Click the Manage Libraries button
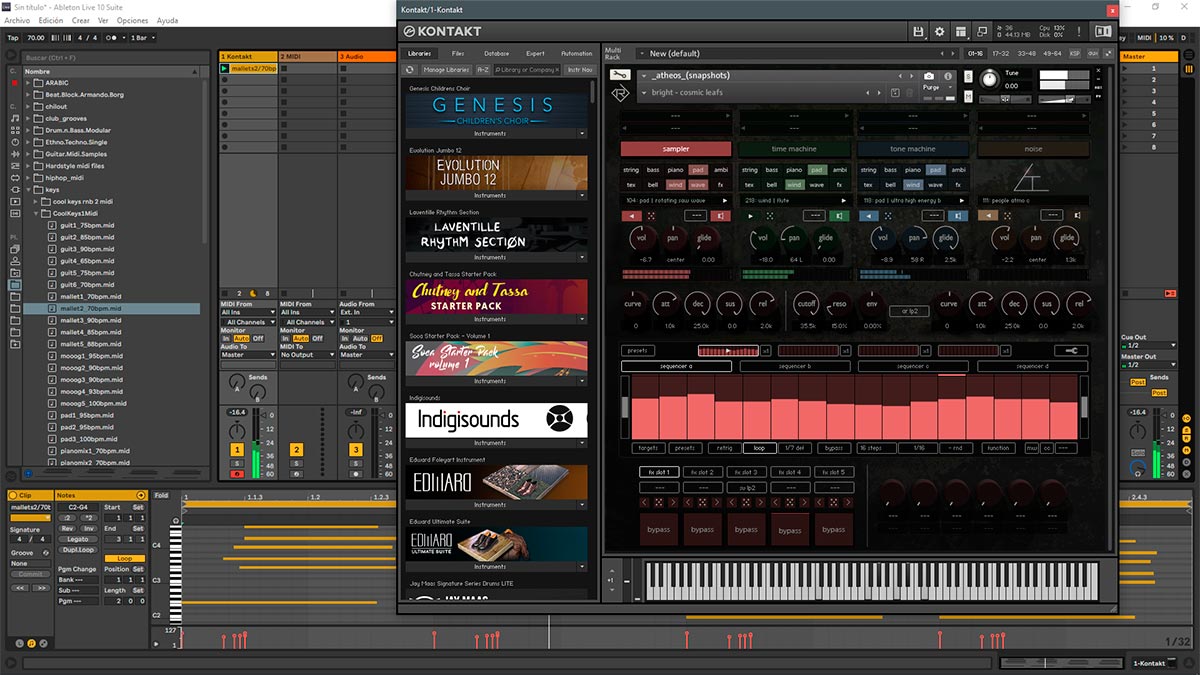 pyautogui.click(x=446, y=70)
